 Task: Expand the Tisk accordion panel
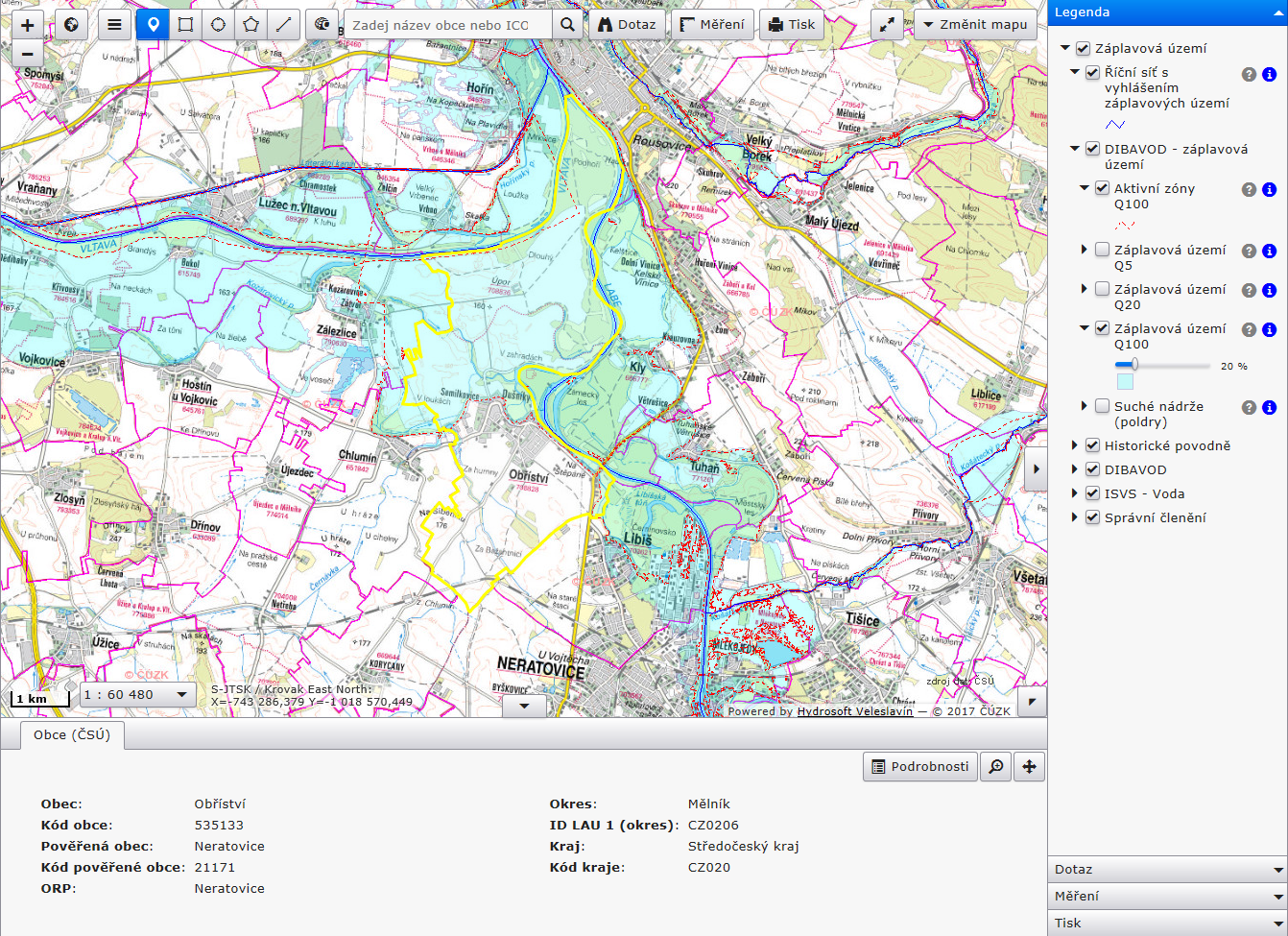[x=1168, y=923]
